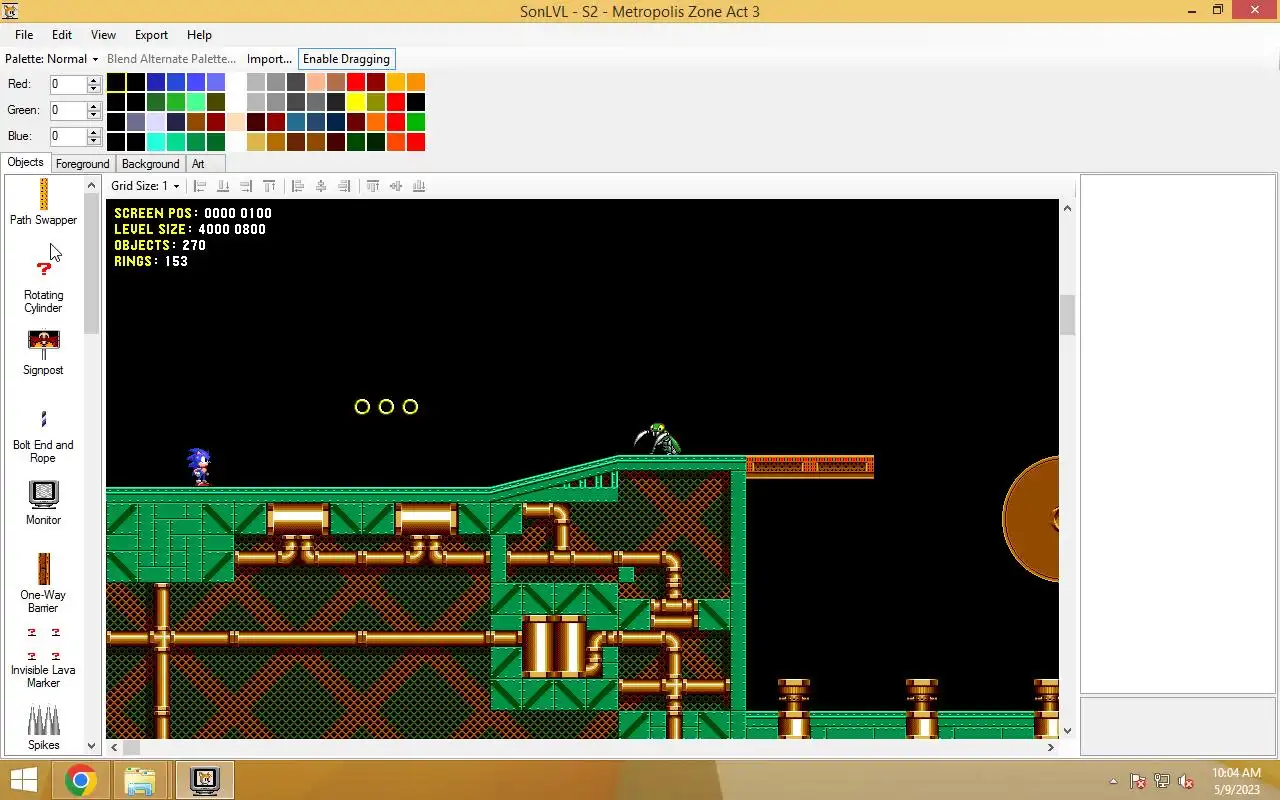The height and width of the screenshot is (800, 1280).
Task: Select the mantis badnik on the ledge
Action: tap(658, 439)
